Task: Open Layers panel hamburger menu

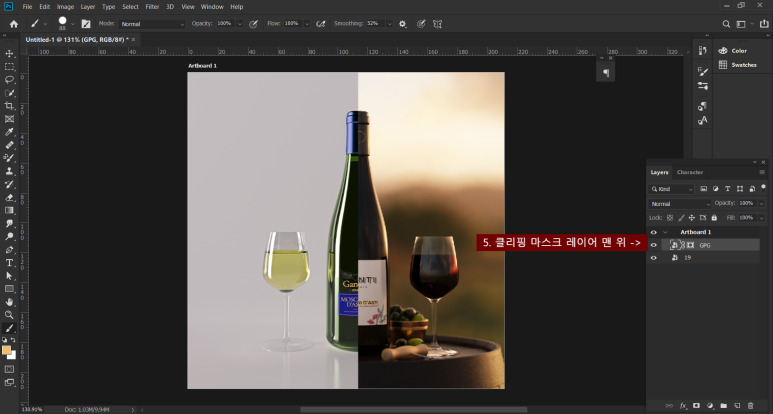Action: [x=762, y=172]
